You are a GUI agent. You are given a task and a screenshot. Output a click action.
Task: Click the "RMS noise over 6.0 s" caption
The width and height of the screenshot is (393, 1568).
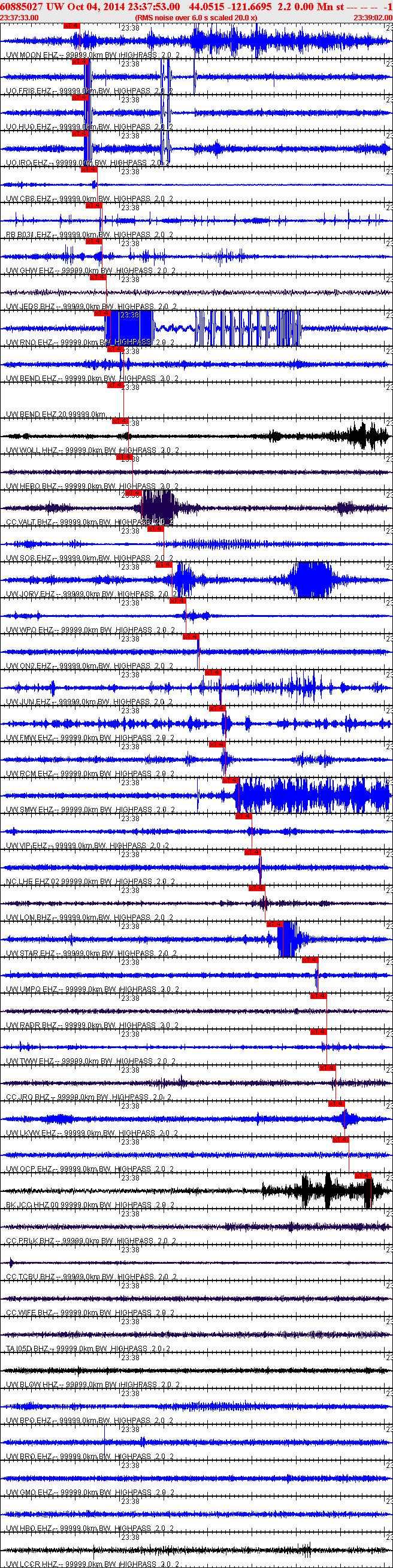[196, 17]
